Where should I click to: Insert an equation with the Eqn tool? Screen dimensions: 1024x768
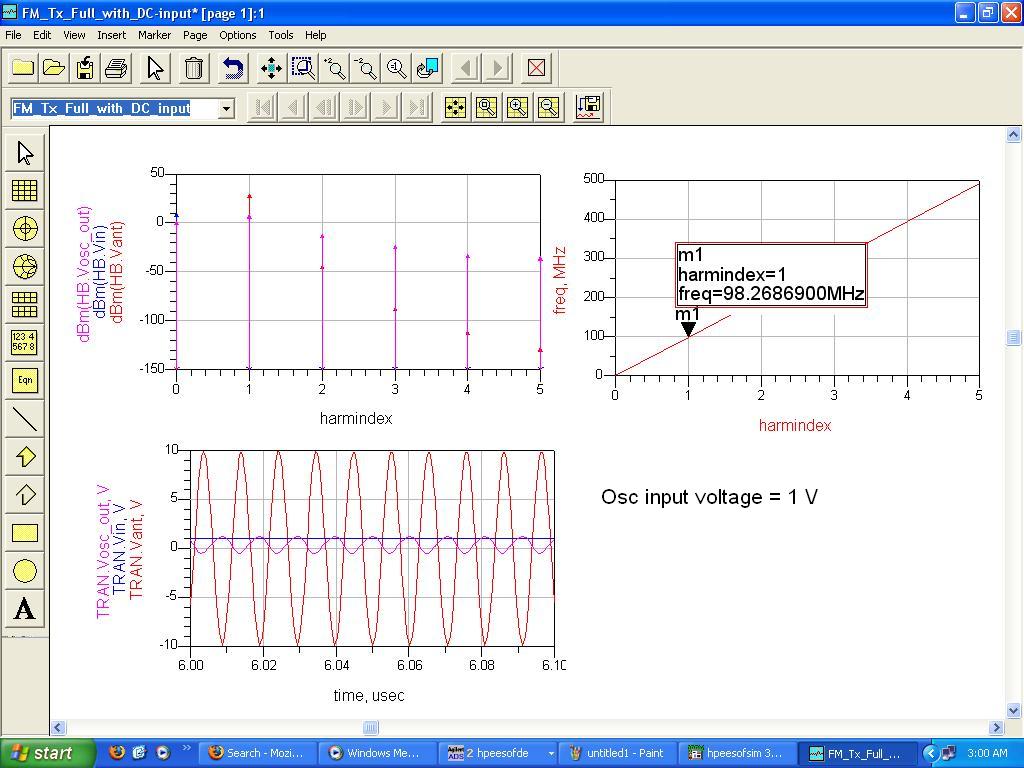(x=25, y=380)
